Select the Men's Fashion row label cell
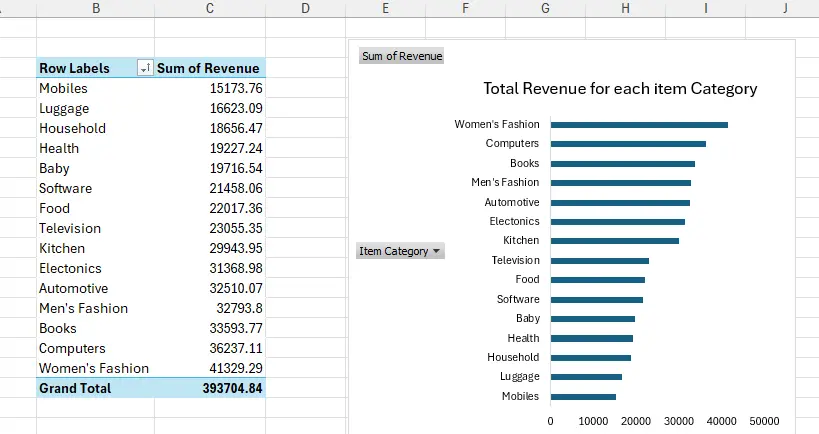Viewport: 819px width, 434px height. (x=83, y=308)
